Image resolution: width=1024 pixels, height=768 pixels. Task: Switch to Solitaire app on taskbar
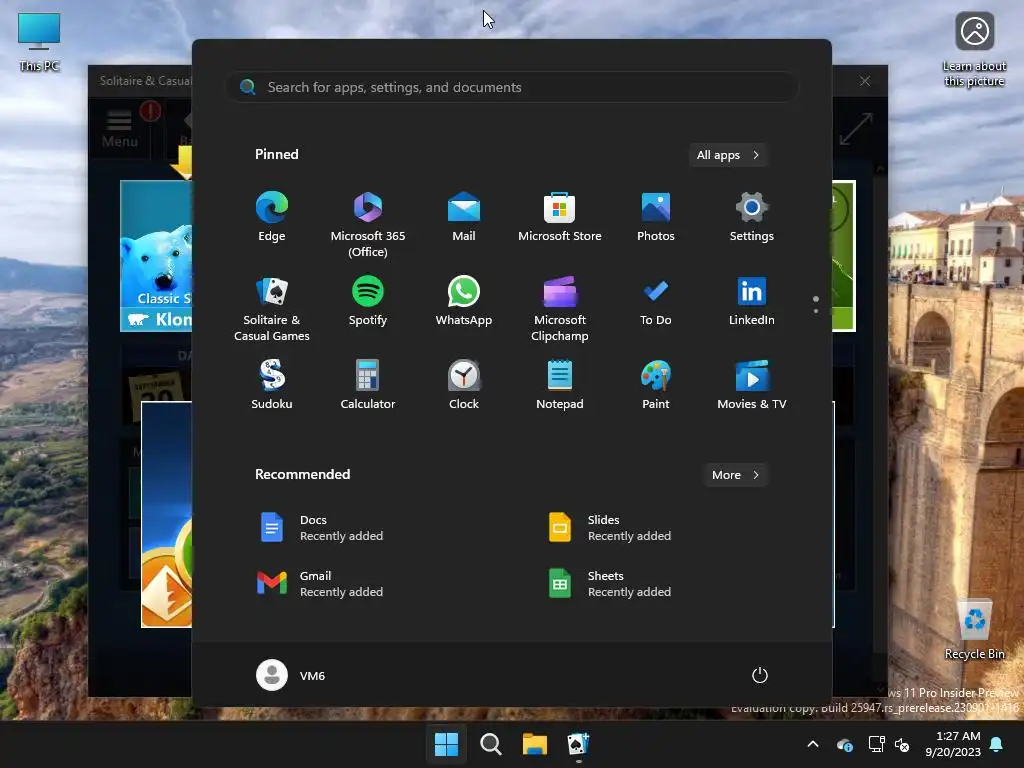click(579, 744)
